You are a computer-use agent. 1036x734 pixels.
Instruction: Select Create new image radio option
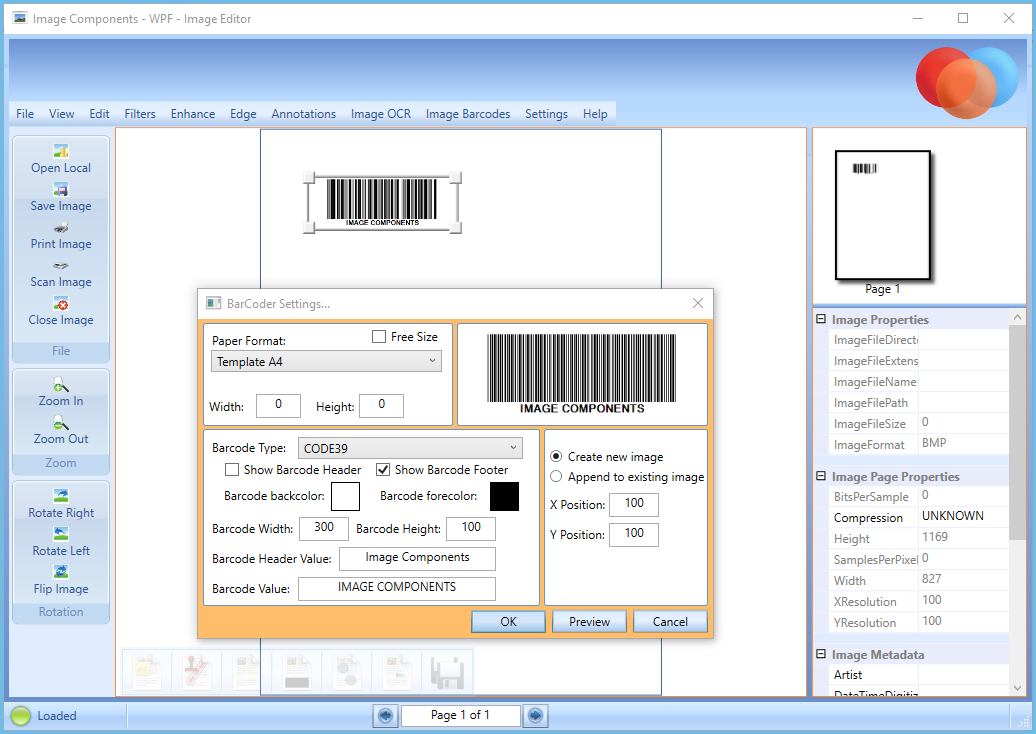(556, 457)
